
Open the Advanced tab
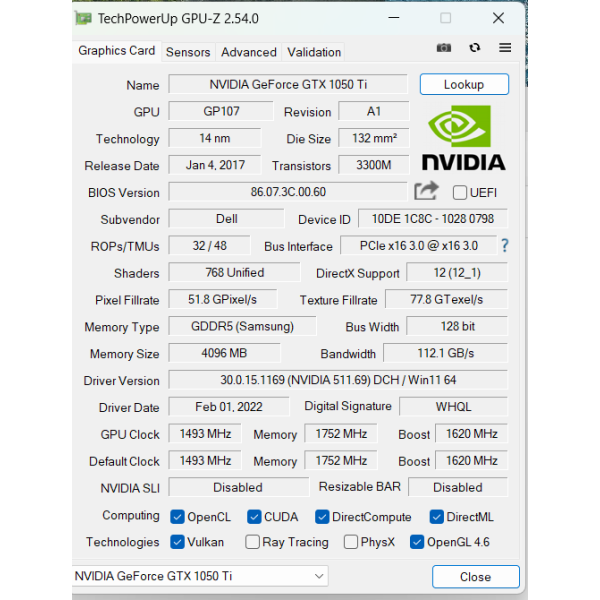(249, 52)
